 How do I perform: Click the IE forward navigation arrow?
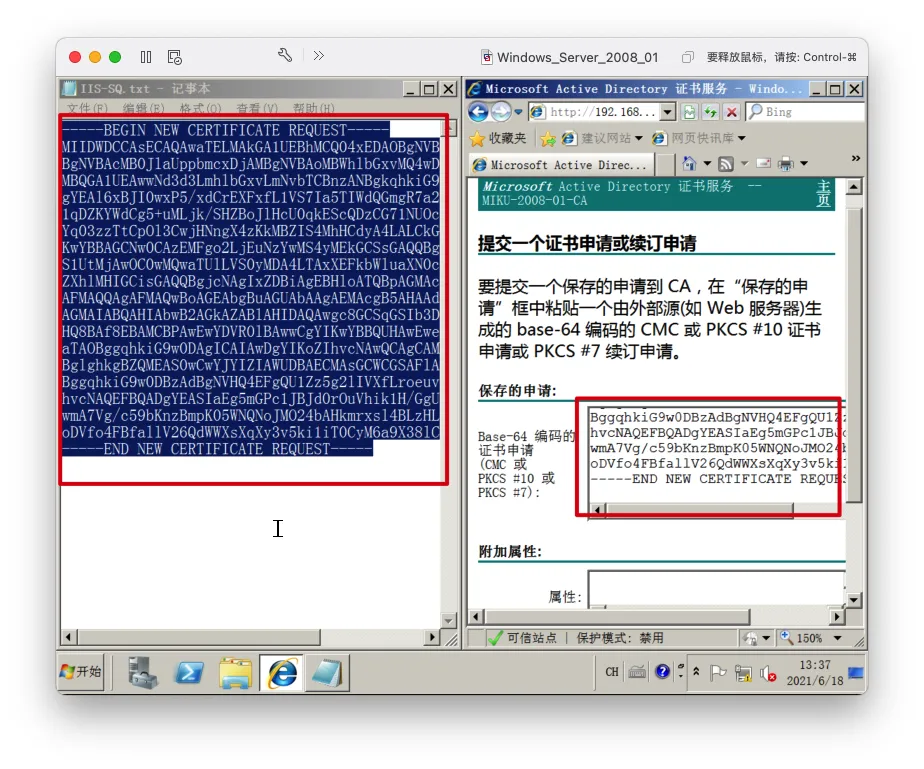[501, 111]
